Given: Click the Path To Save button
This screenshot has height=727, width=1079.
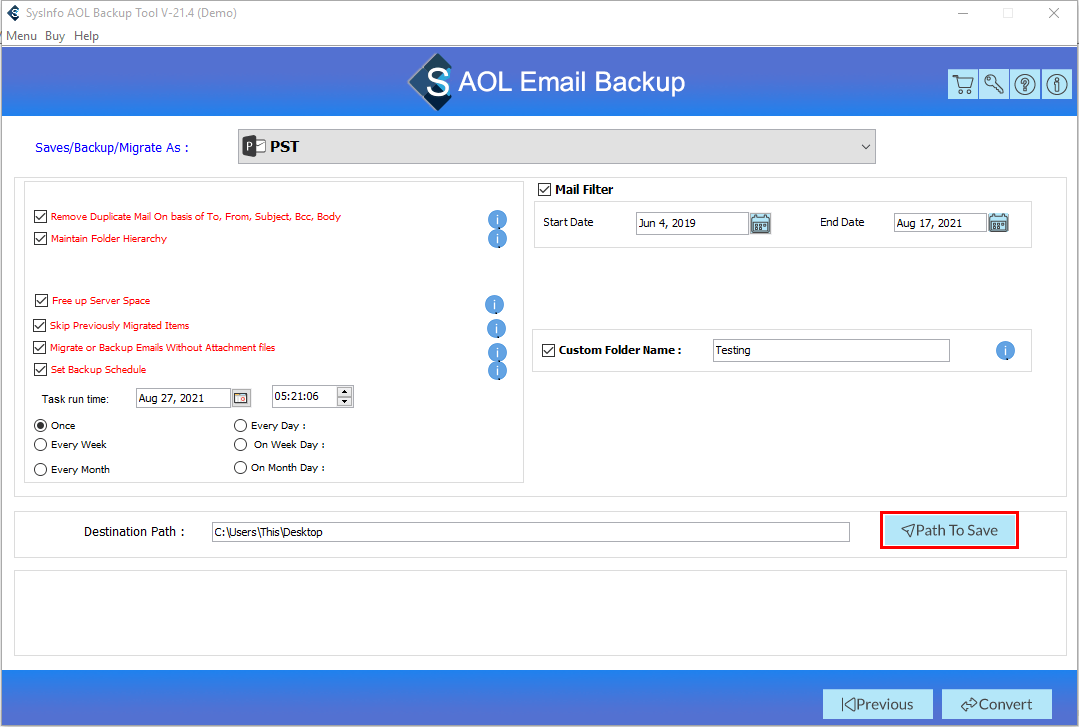Looking at the screenshot, I should click(950, 530).
